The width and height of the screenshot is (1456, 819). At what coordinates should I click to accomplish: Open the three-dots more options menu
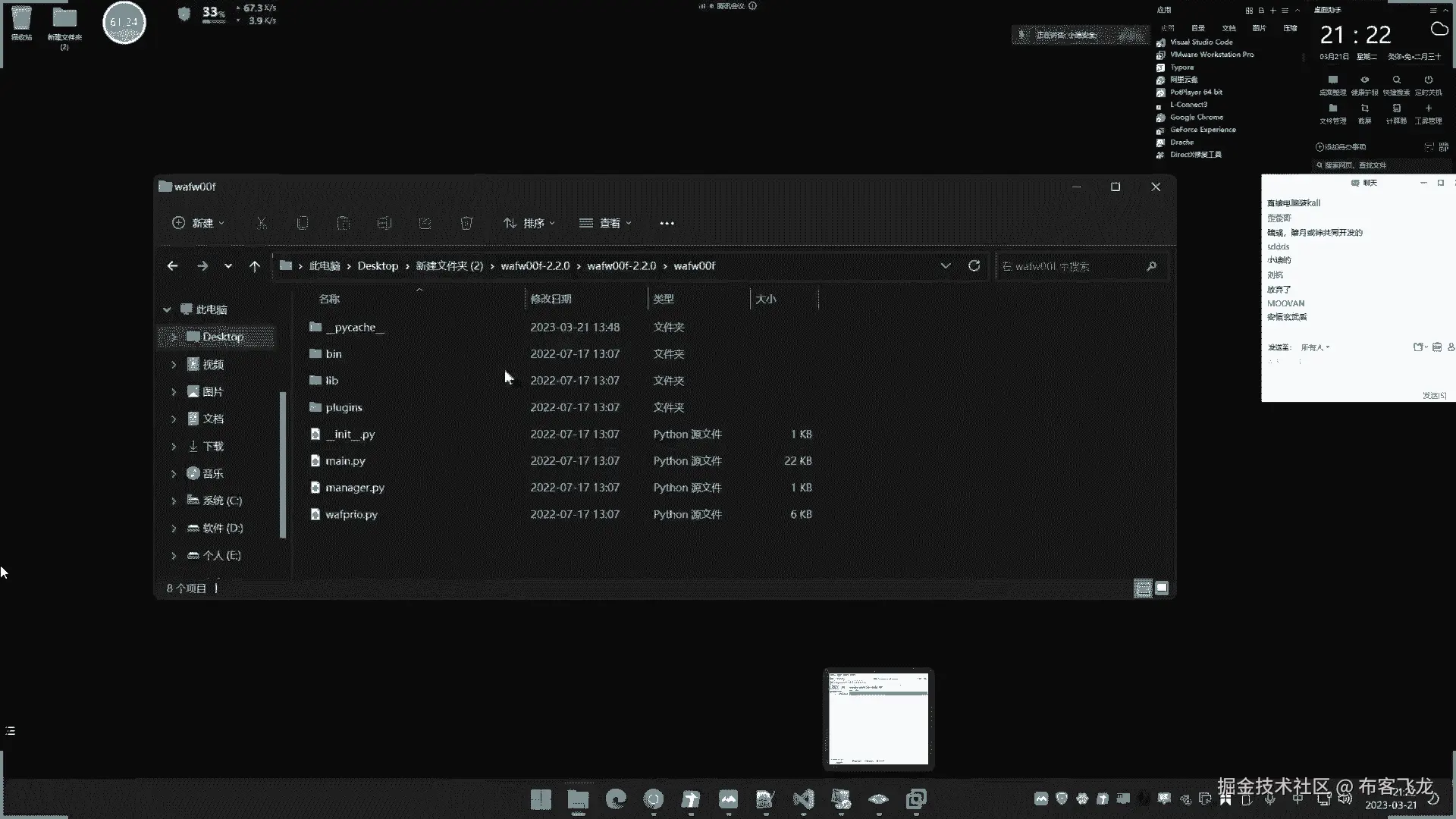click(x=667, y=223)
